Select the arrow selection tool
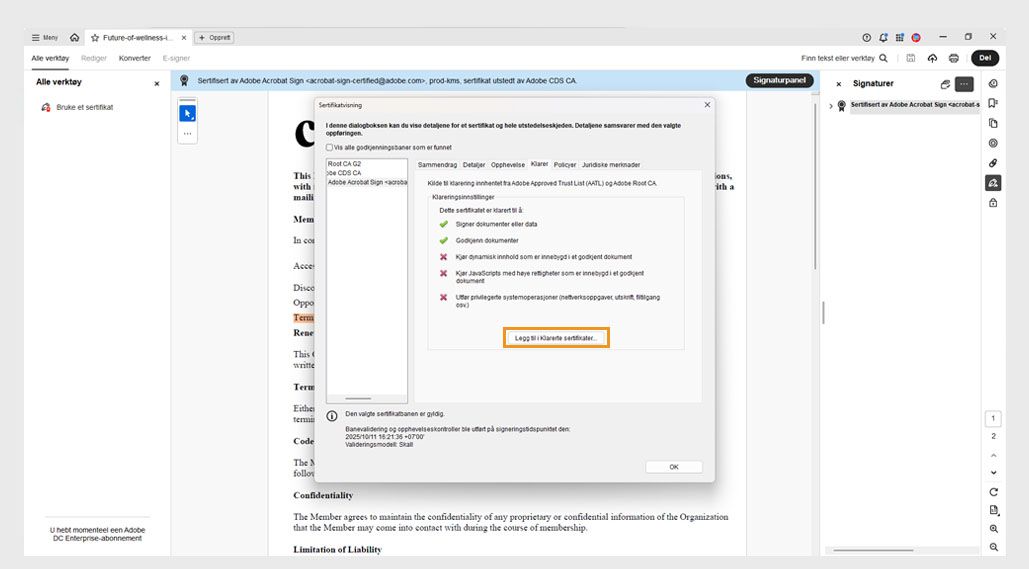Viewport: 1029px width, 569px height. click(x=188, y=114)
